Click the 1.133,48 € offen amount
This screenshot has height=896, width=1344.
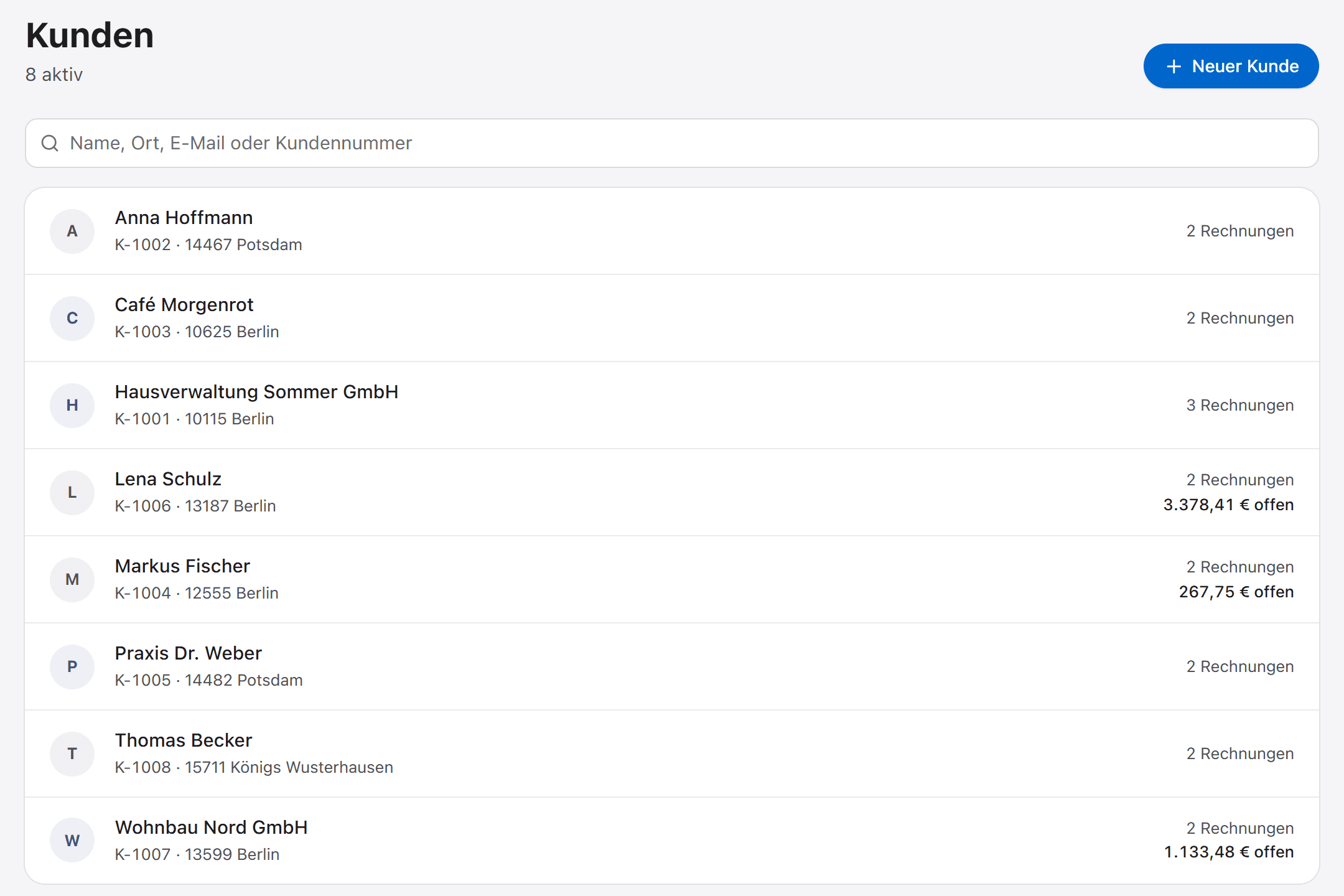pyautogui.click(x=1229, y=852)
